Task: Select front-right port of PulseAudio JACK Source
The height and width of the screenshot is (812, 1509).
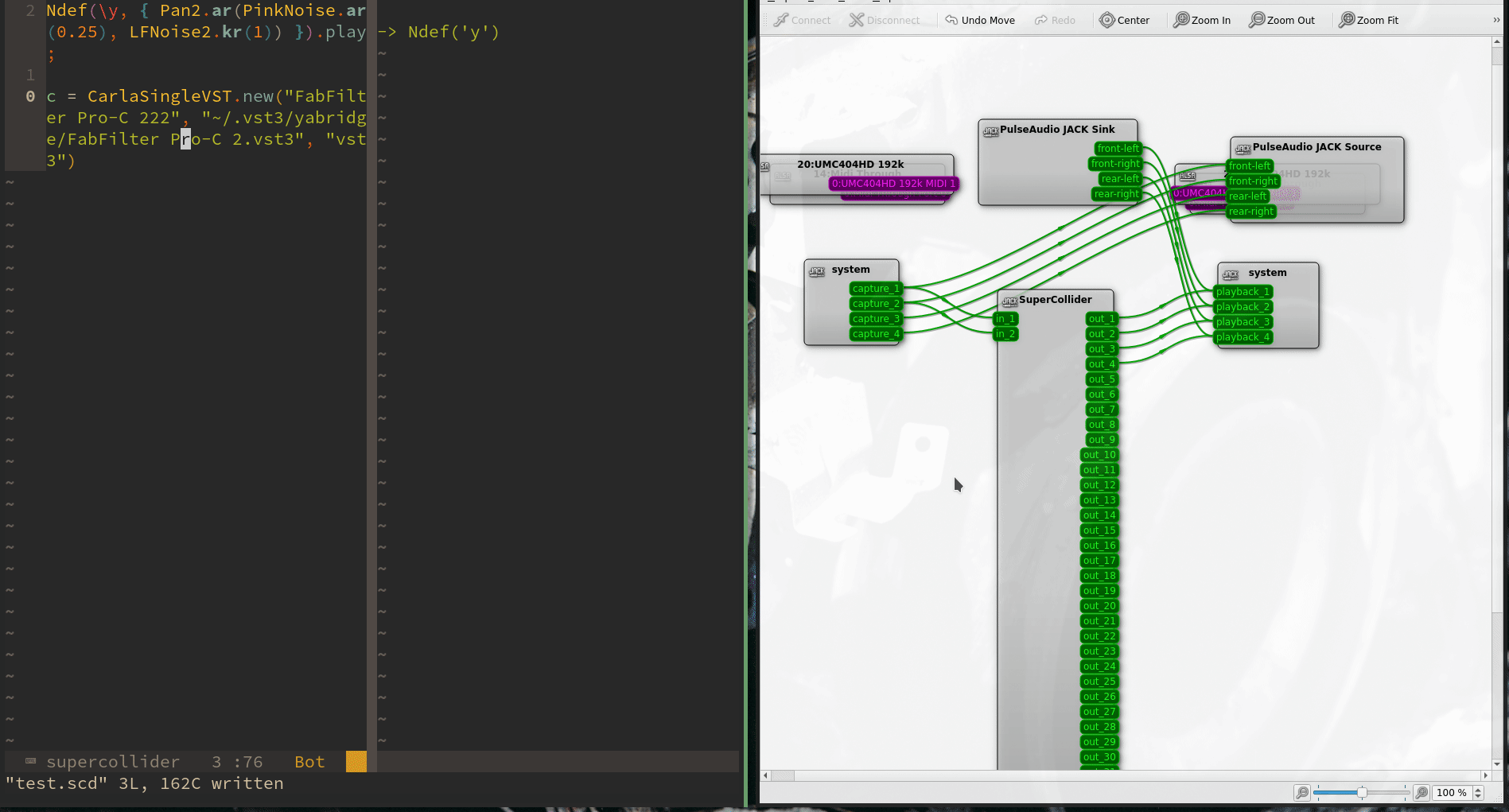Action: pyautogui.click(x=1253, y=181)
